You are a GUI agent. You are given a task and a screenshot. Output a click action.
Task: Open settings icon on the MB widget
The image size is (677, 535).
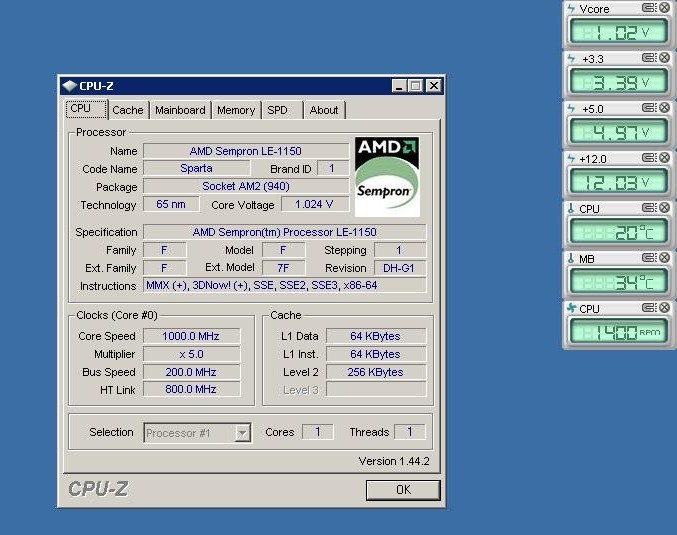click(x=648, y=258)
